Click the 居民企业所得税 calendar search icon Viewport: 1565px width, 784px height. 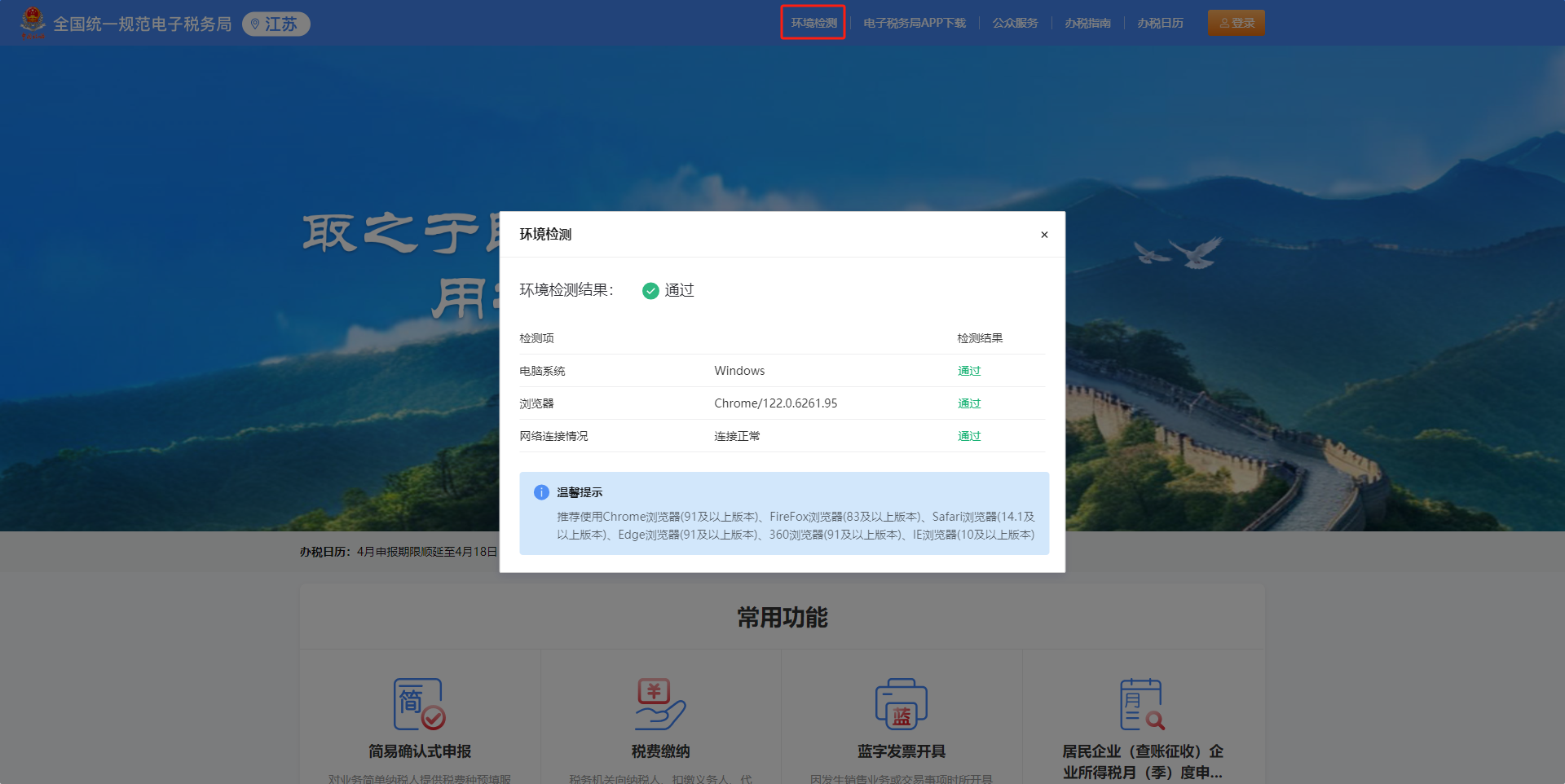coord(1142,704)
